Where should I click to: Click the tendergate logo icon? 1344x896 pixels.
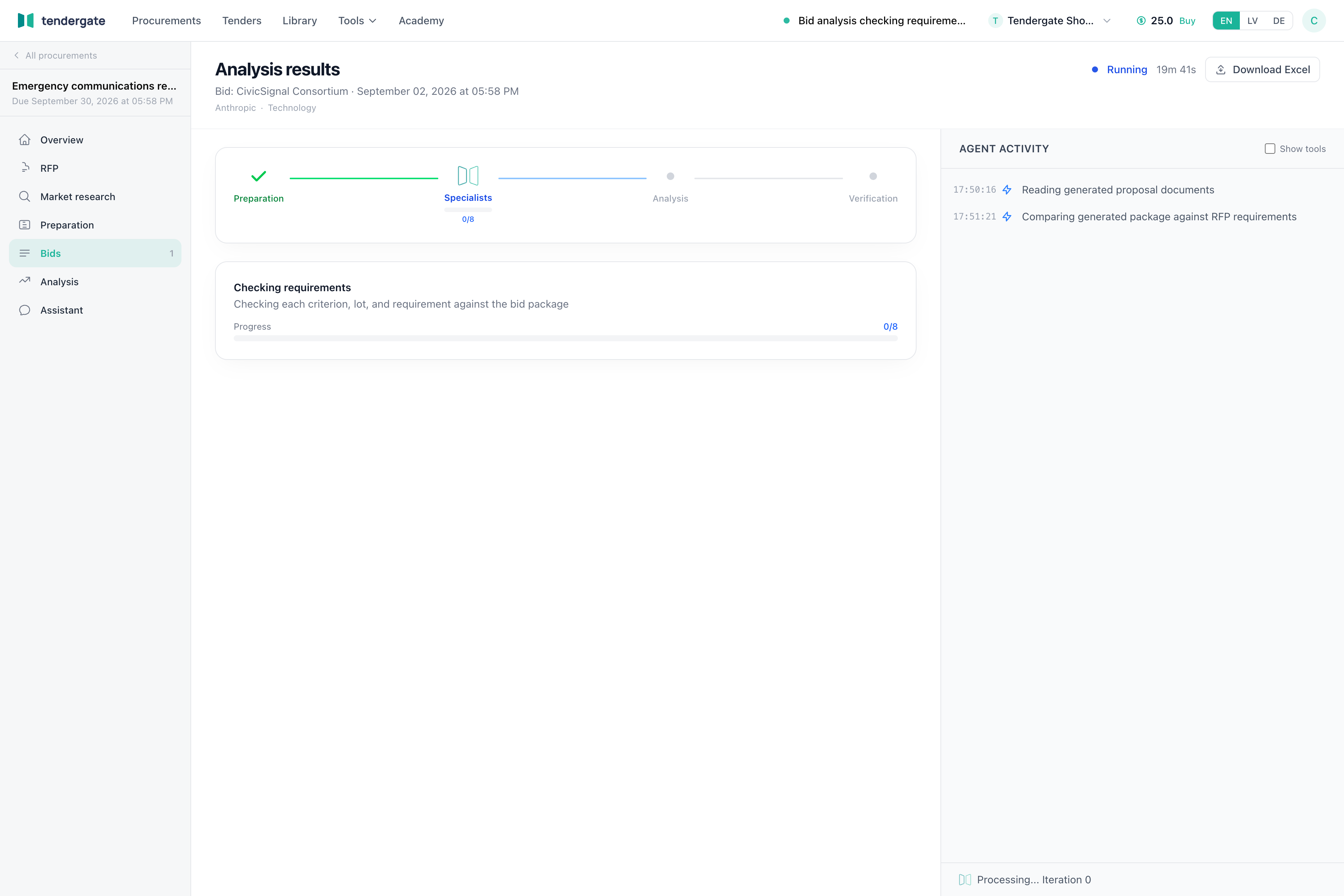click(26, 21)
